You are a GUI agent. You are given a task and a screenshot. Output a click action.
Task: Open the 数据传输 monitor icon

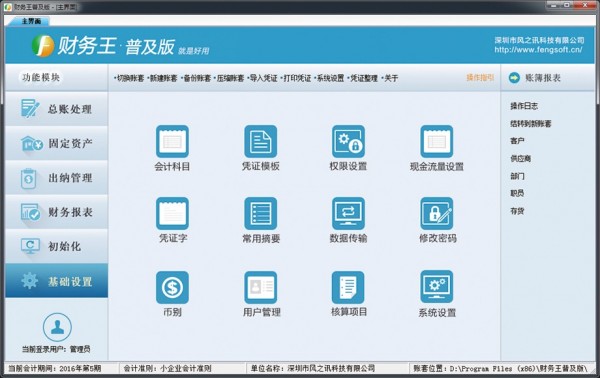tap(348, 213)
